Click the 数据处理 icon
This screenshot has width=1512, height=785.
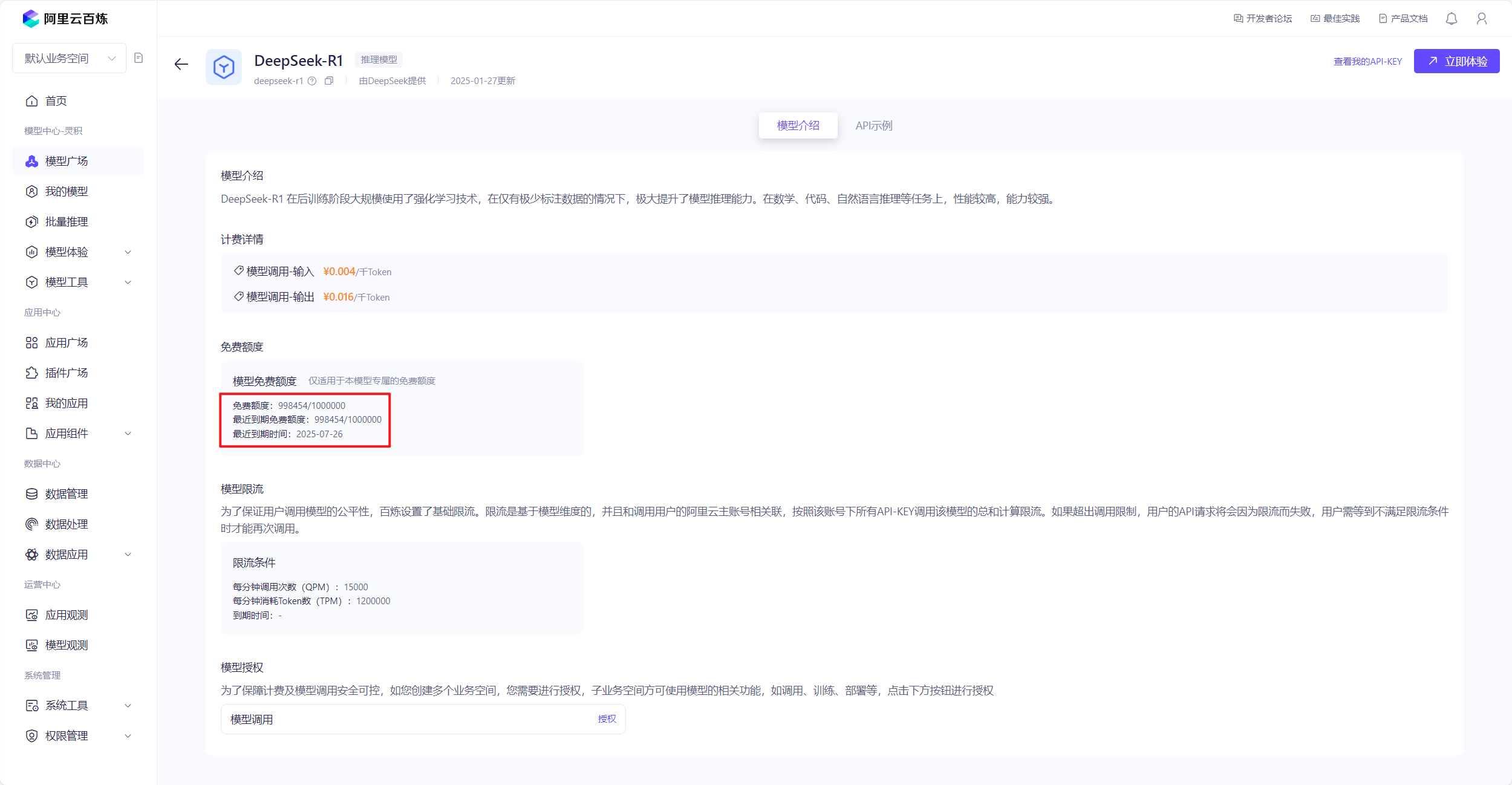(x=32, y=524)
